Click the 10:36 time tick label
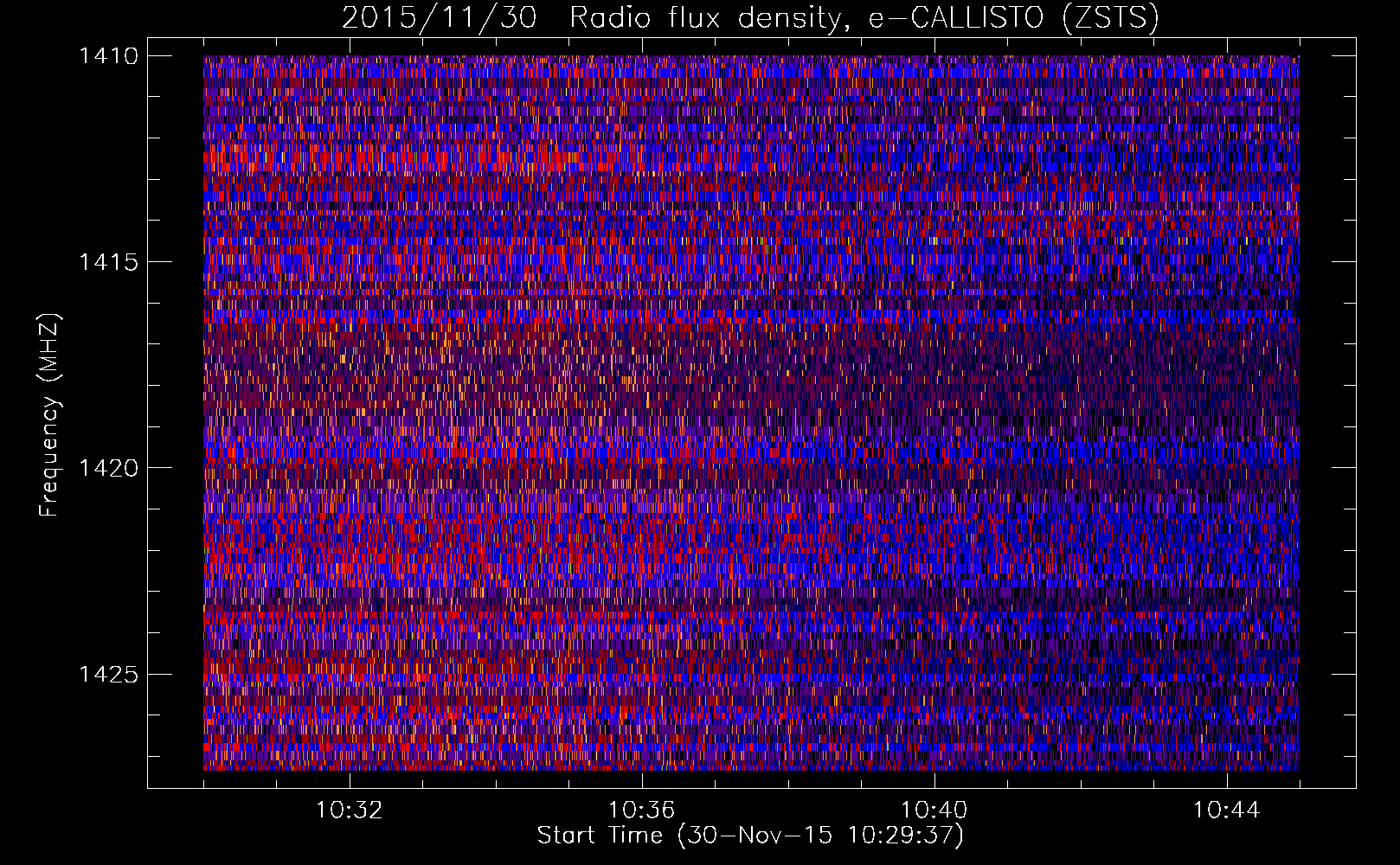Image resolution: width=1400 pixels, height=865 pixels. tap(641, 811)
